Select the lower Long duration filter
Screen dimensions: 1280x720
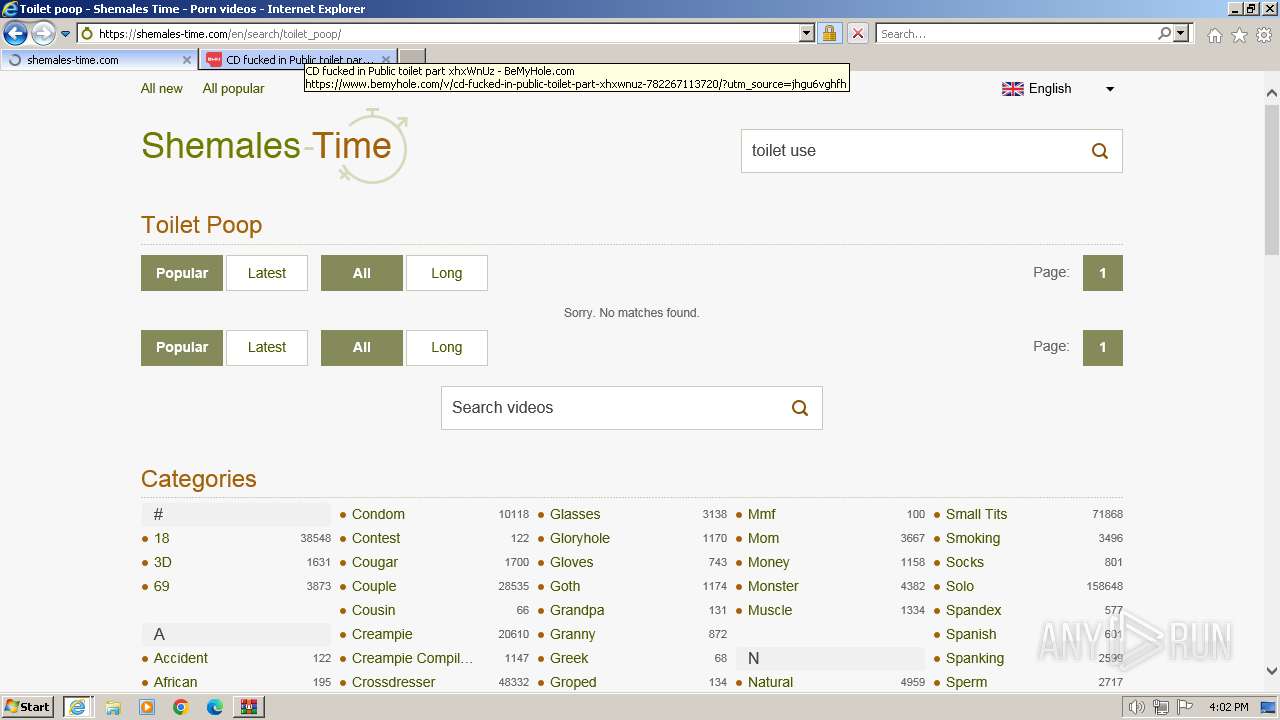447,347
